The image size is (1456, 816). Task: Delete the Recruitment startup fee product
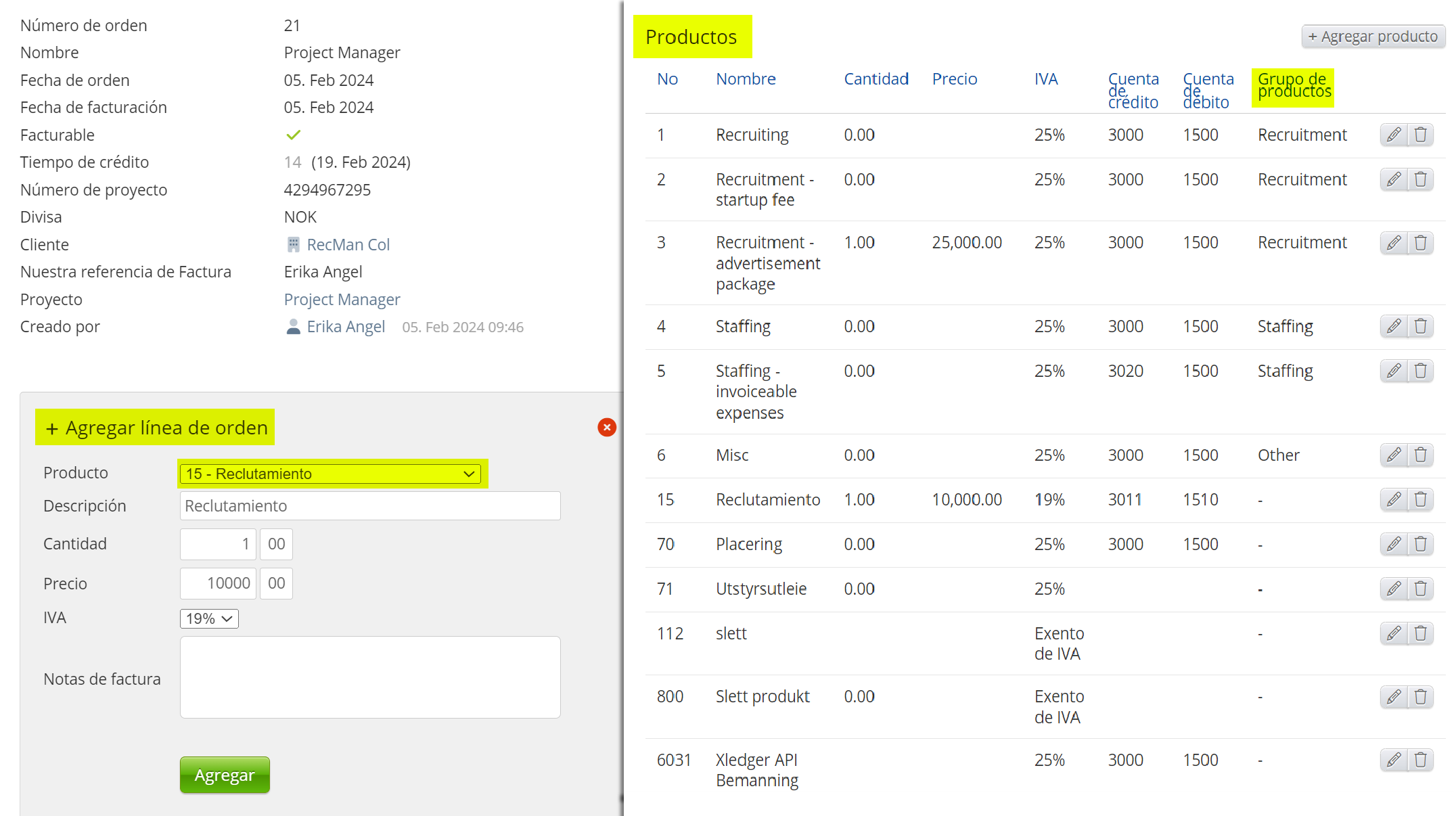pyautogui.click(x=1420, y=179)
